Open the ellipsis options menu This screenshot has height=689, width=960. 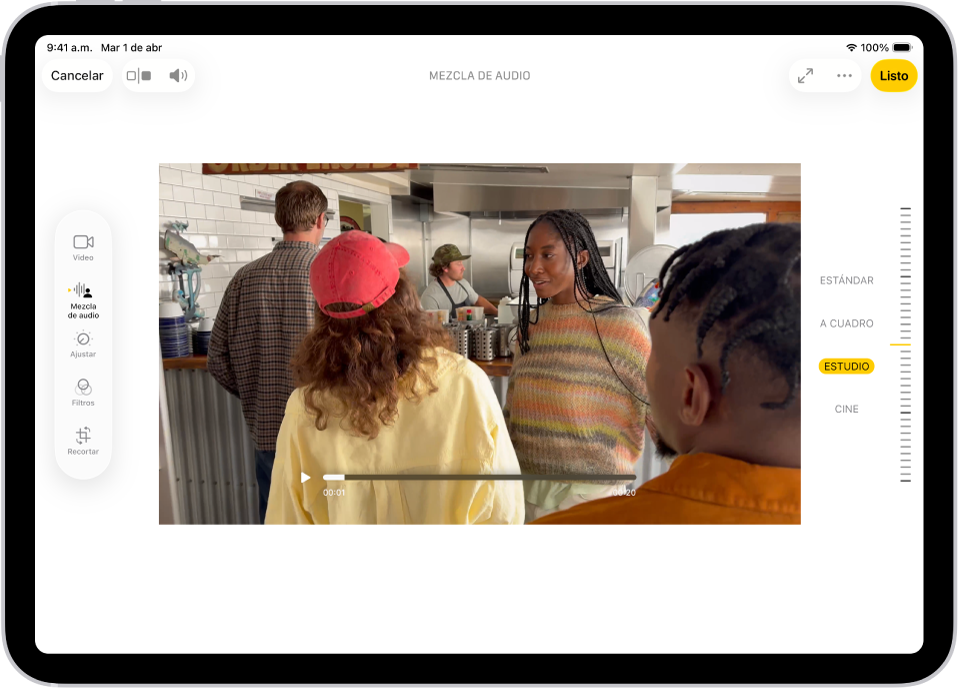pos(843,75)
